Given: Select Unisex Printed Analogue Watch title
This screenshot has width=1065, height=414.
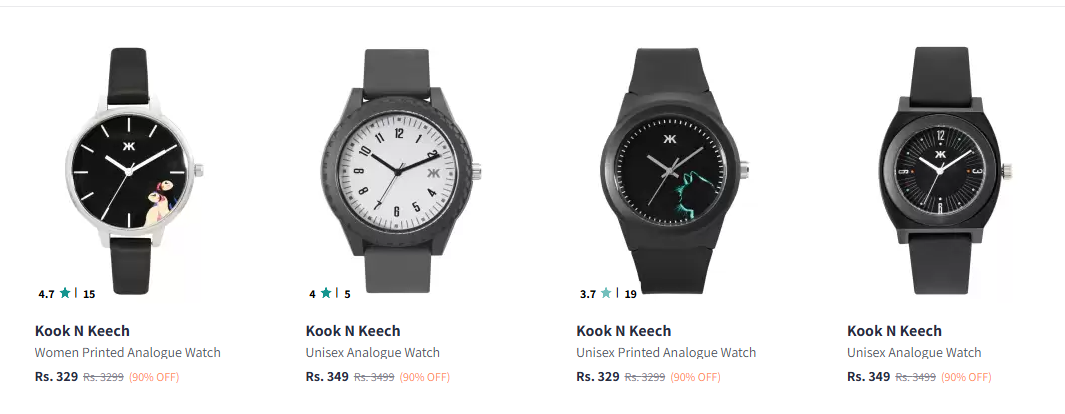Looking at the screenshot, I should 666,353.
